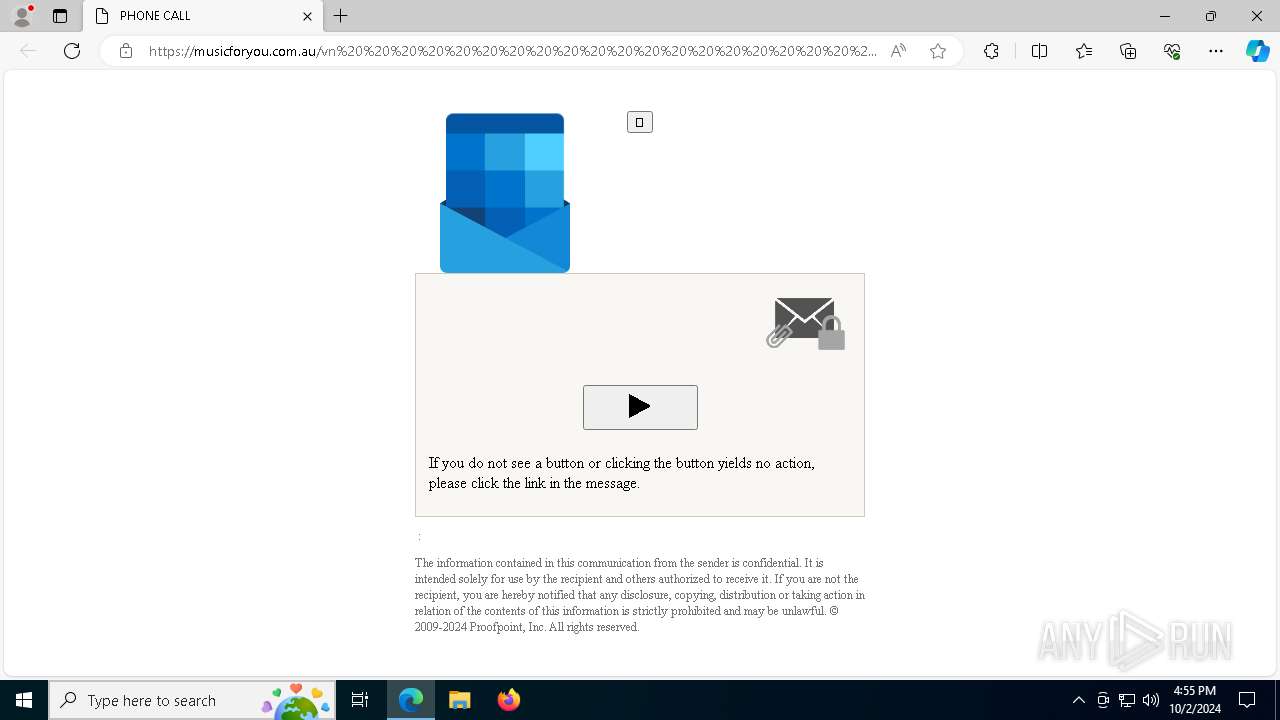Open the Copilot sidebar icon
This screenshot has width=1280, height=720.
tap(1257, 51)
